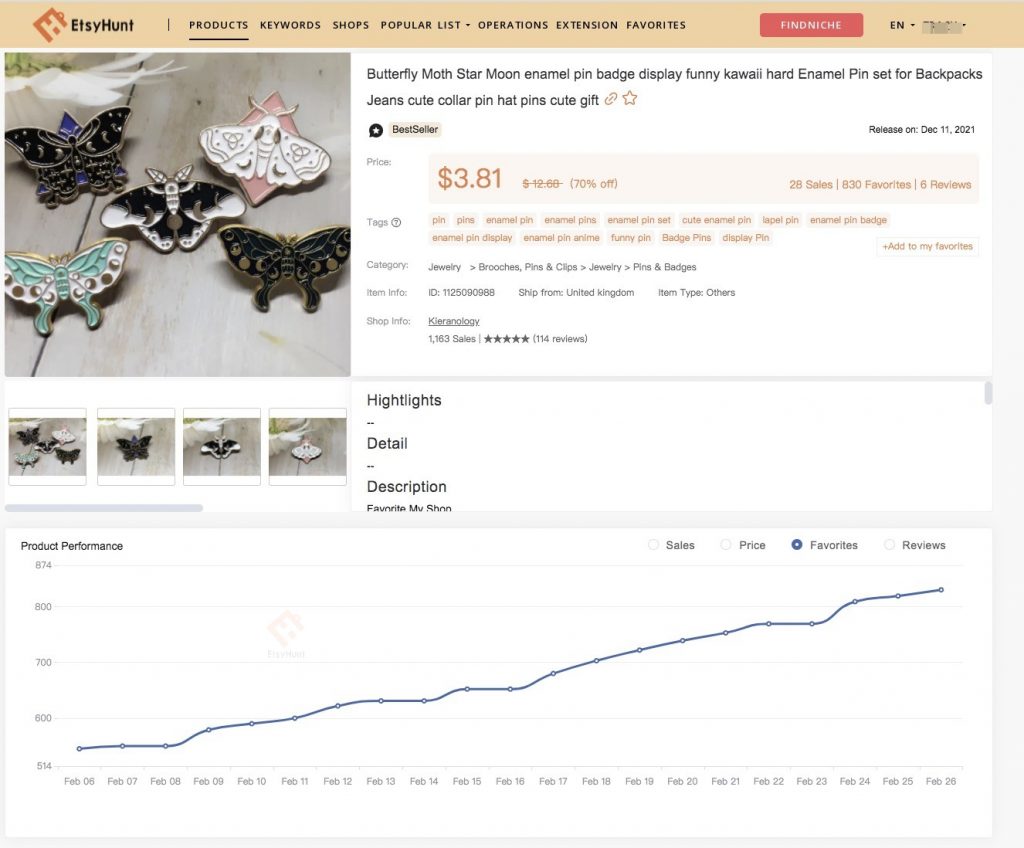1024x848 pixels.
Task: Click the description panel vertical scrollbar
Action: point(988,393)
